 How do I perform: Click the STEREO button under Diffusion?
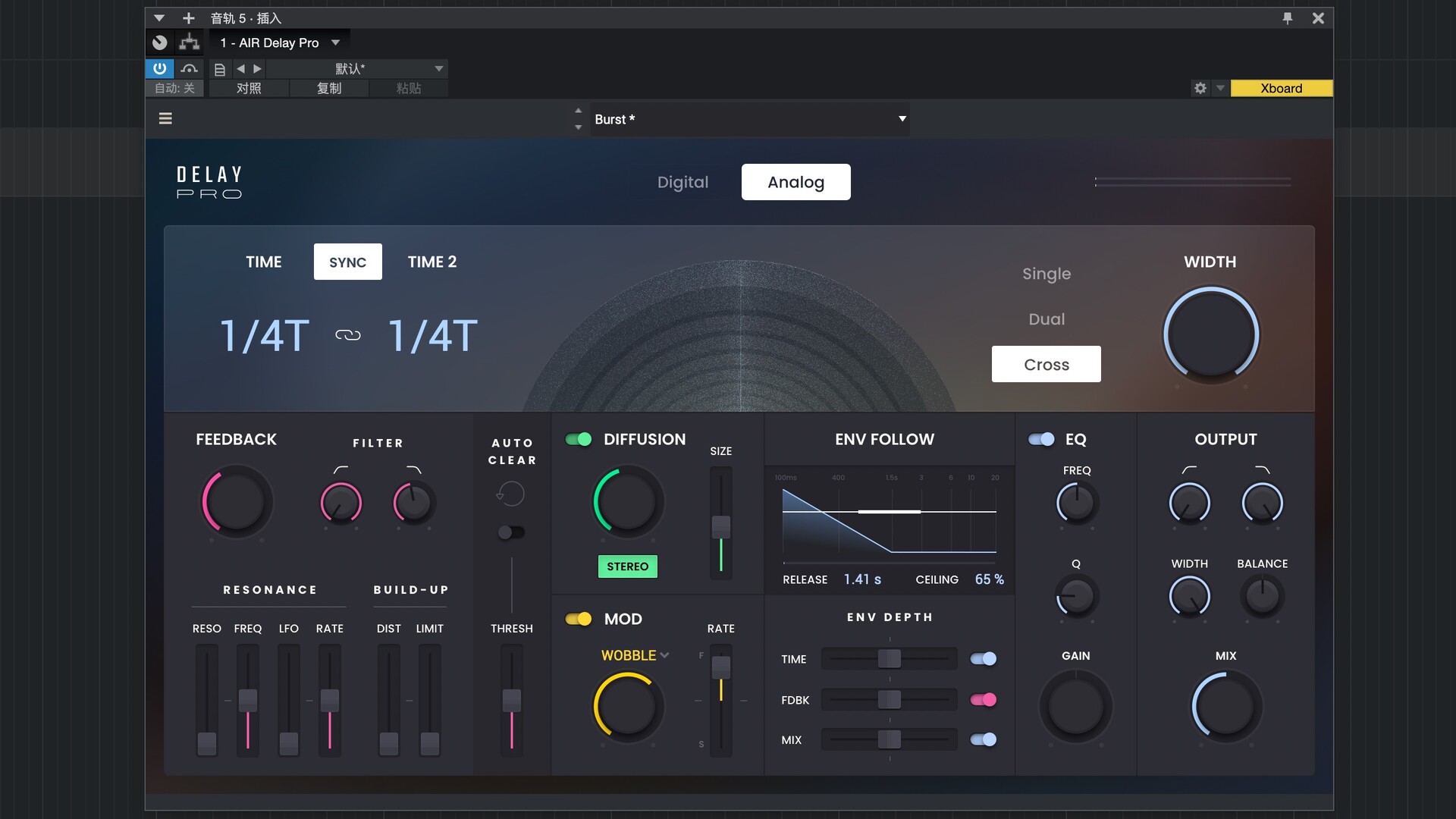[x=627, y=566]
